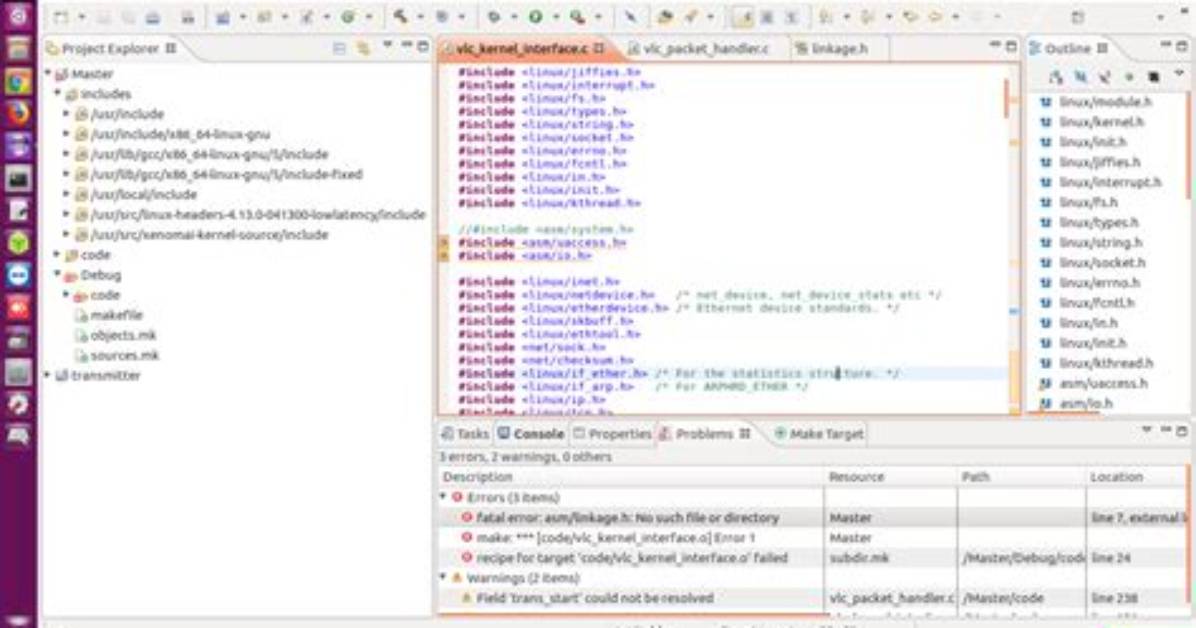Collapse the Master project node

pos(47,73)
